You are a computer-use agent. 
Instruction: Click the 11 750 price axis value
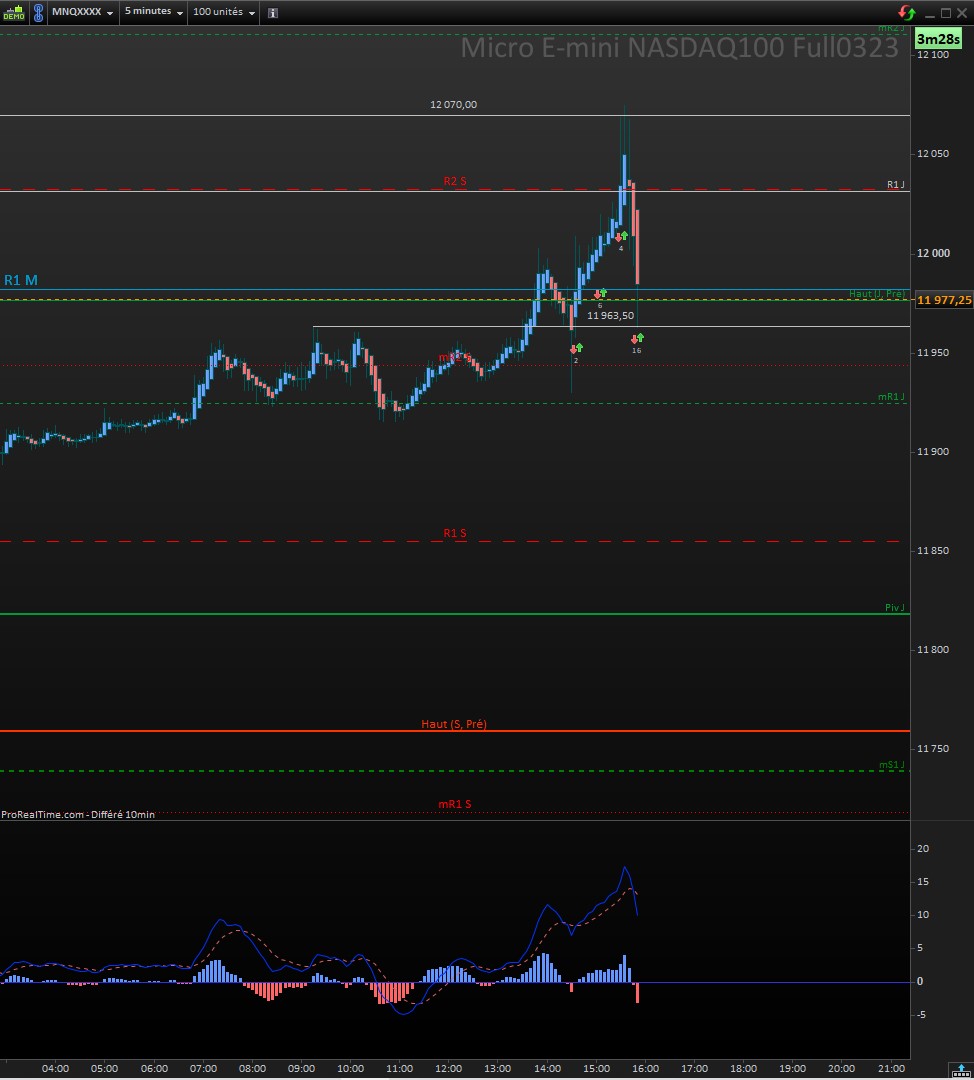(933, 749)
